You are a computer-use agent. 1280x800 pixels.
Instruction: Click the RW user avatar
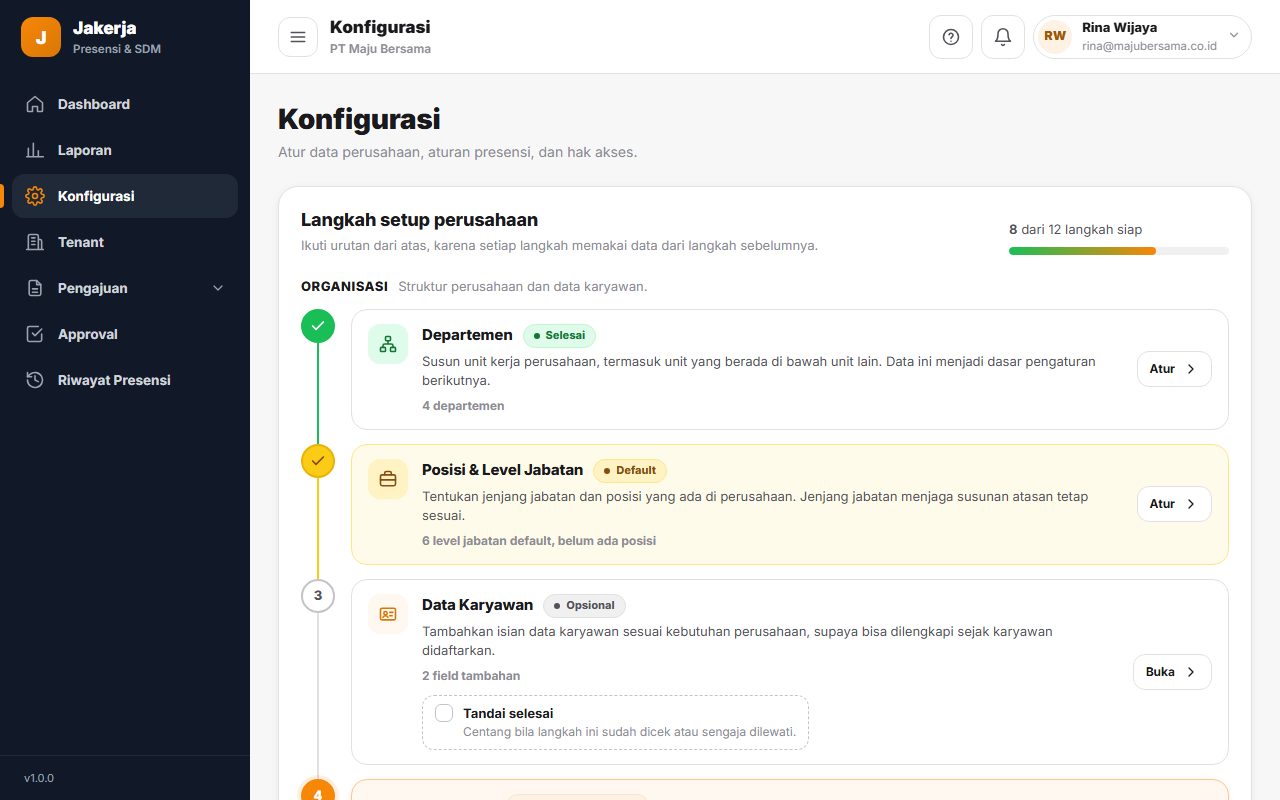(1055, 36)
